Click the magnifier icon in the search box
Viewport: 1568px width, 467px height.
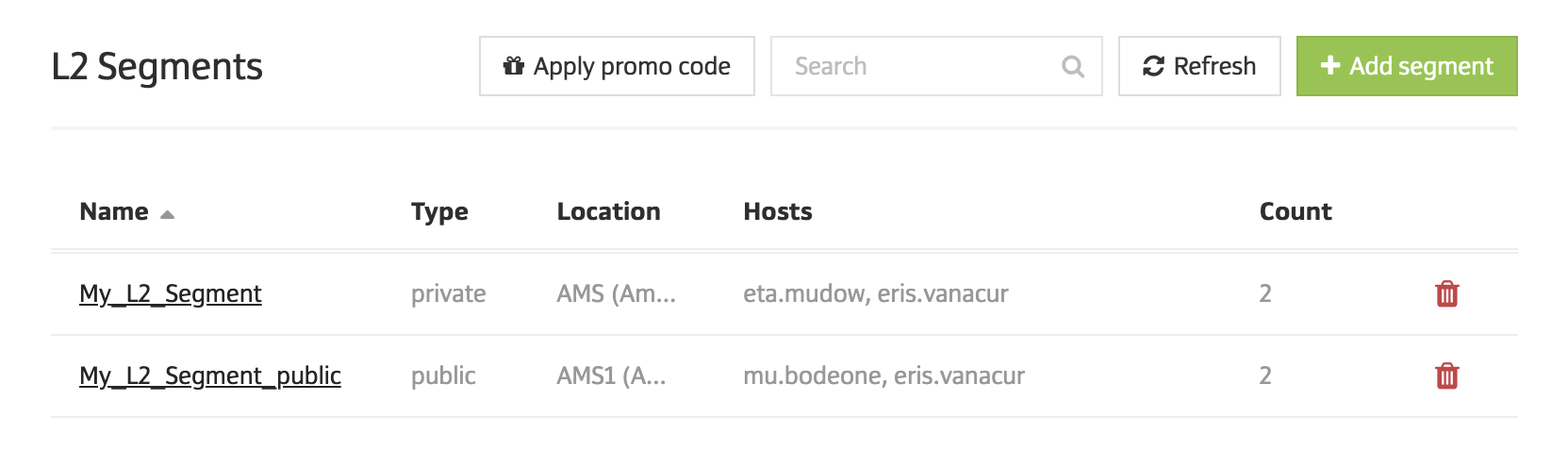1072,67
